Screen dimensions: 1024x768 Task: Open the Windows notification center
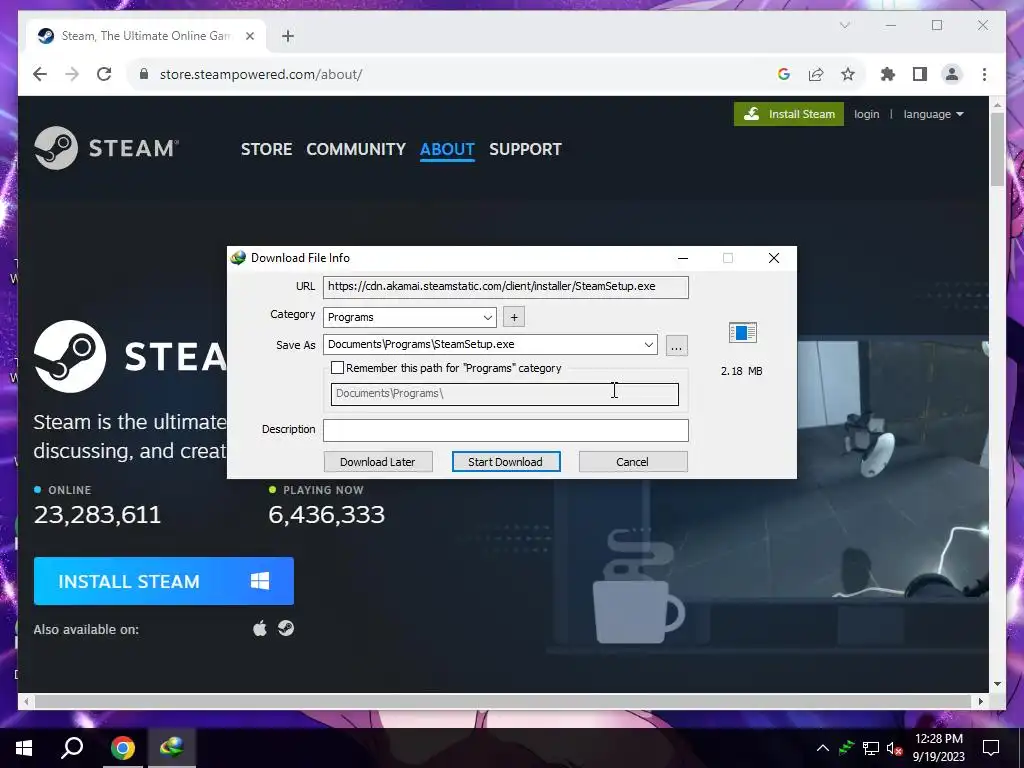click(991, 748)
